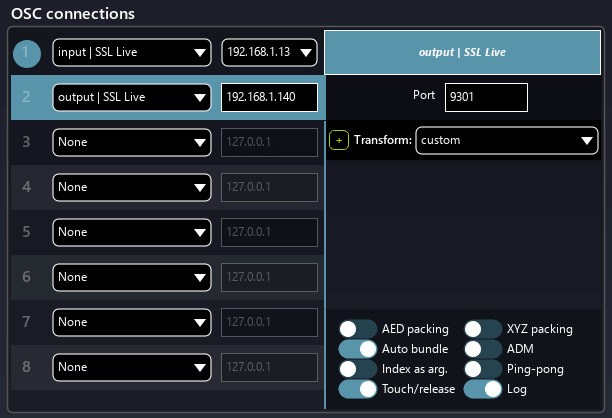The height and width of the screenshot is (418, 612).
Task: Open output | SSL Live protocol dropdown
Action: coord(131,97)
